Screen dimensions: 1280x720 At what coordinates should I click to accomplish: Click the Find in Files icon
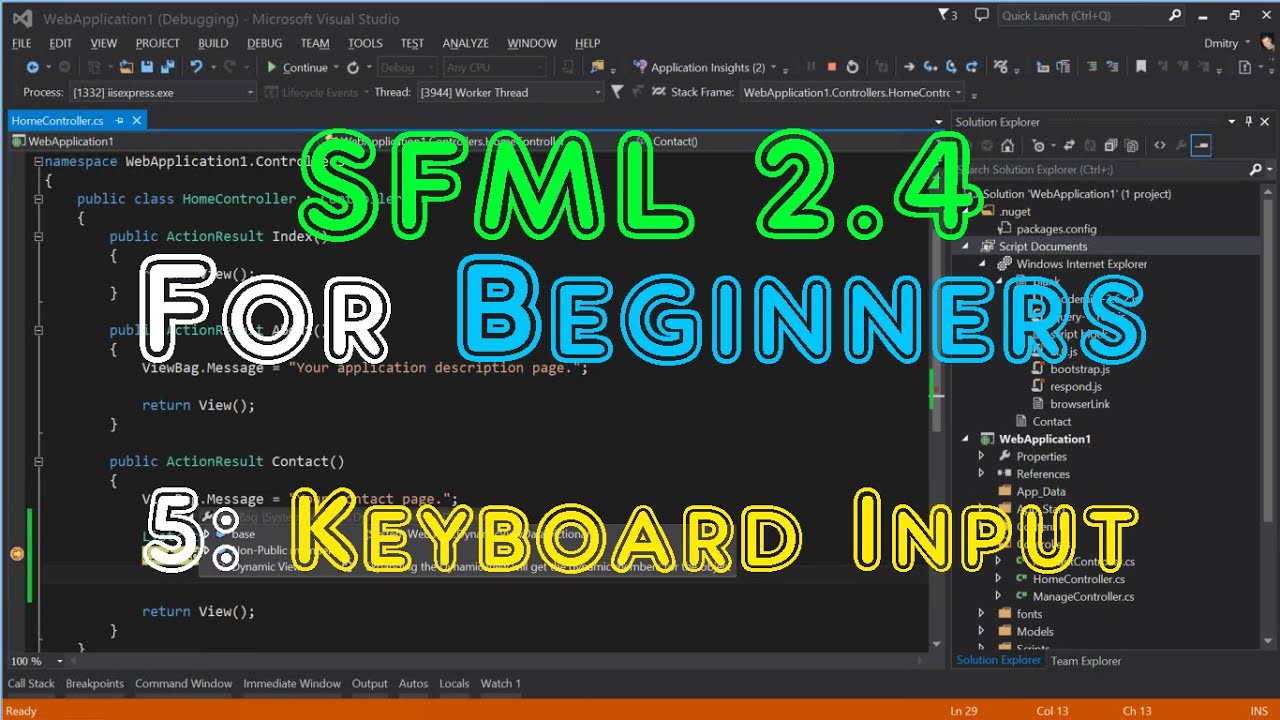pyautogui.click(x=597, y=67)
